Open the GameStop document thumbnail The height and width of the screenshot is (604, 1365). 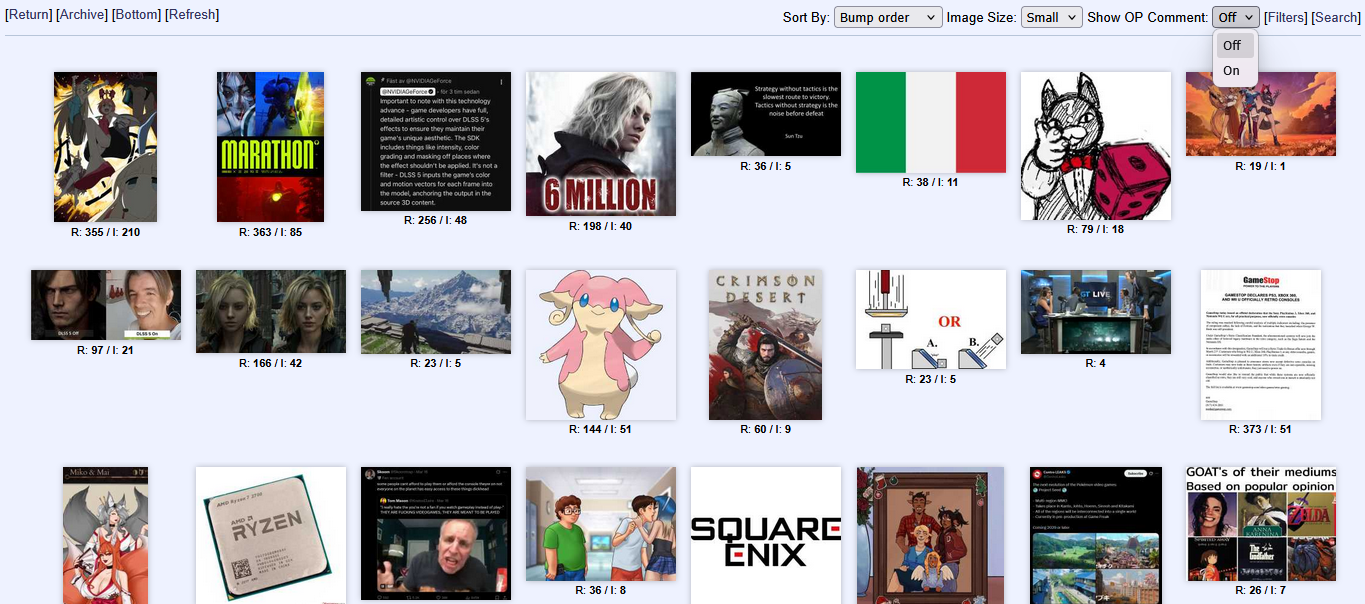click(1261, 345)
